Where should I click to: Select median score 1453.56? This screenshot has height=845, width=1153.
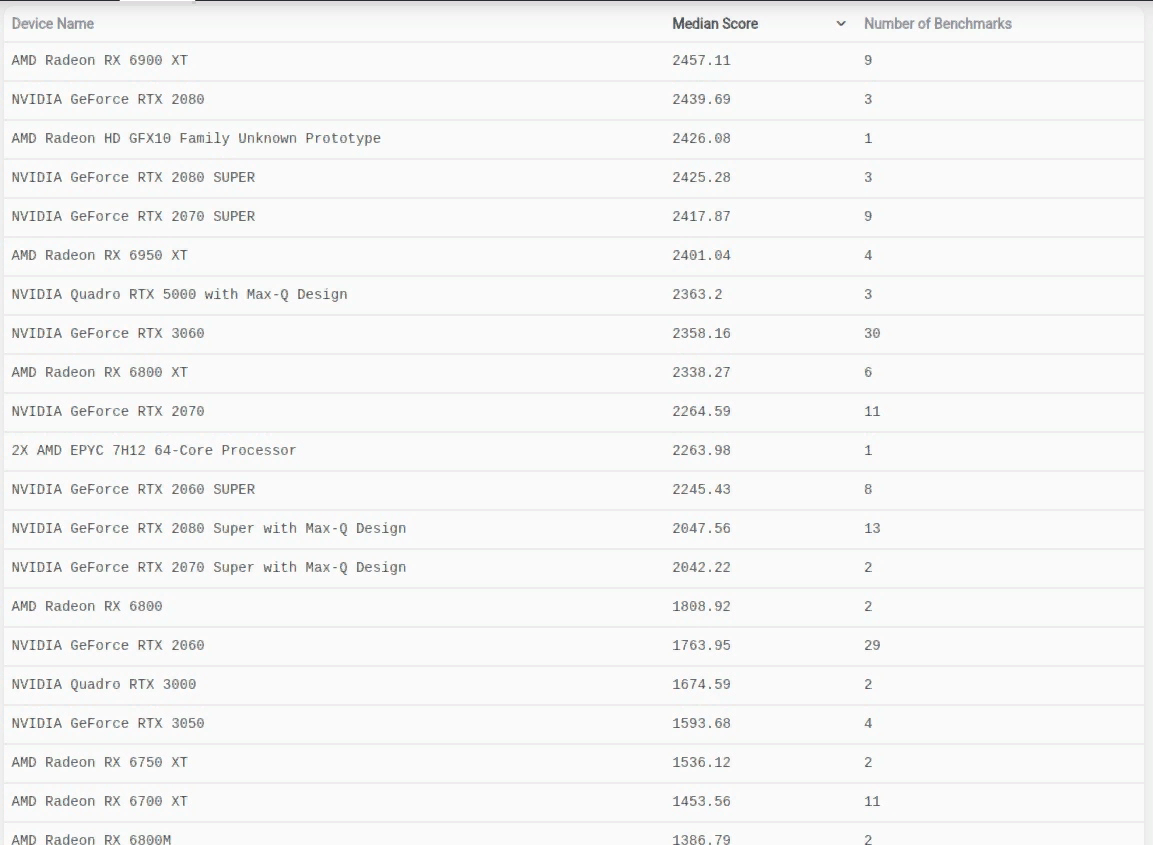pos(702,801)
